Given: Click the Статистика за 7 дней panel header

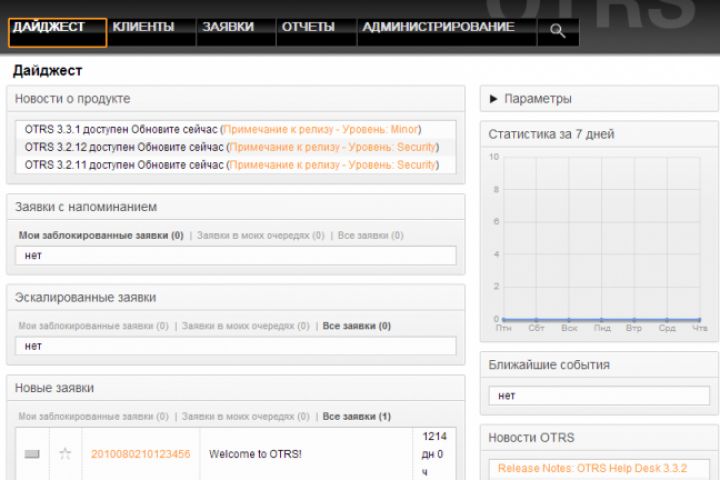Looking at the screenshot, I should (x=599, y=134).
